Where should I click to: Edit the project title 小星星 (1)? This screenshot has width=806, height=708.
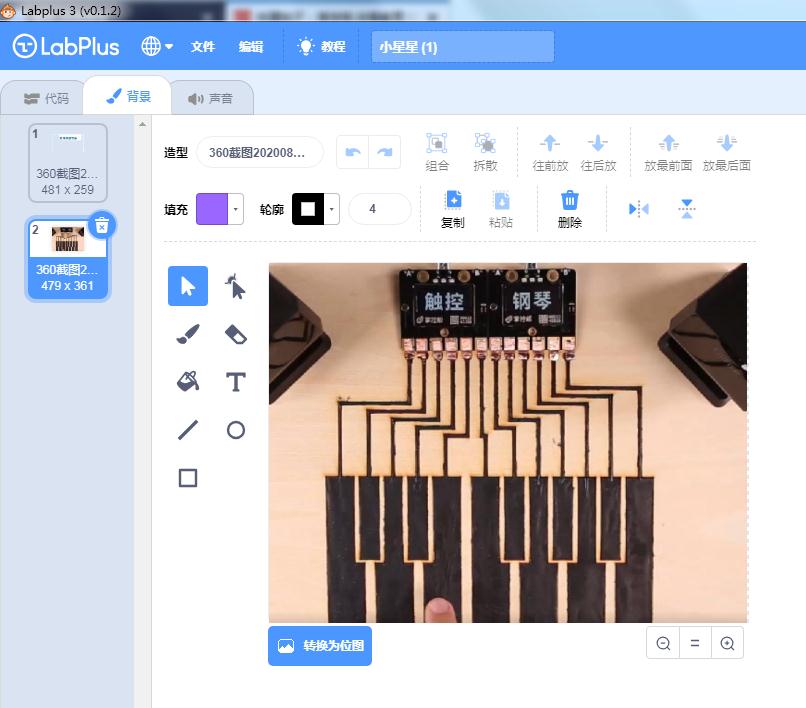(463, 47)
